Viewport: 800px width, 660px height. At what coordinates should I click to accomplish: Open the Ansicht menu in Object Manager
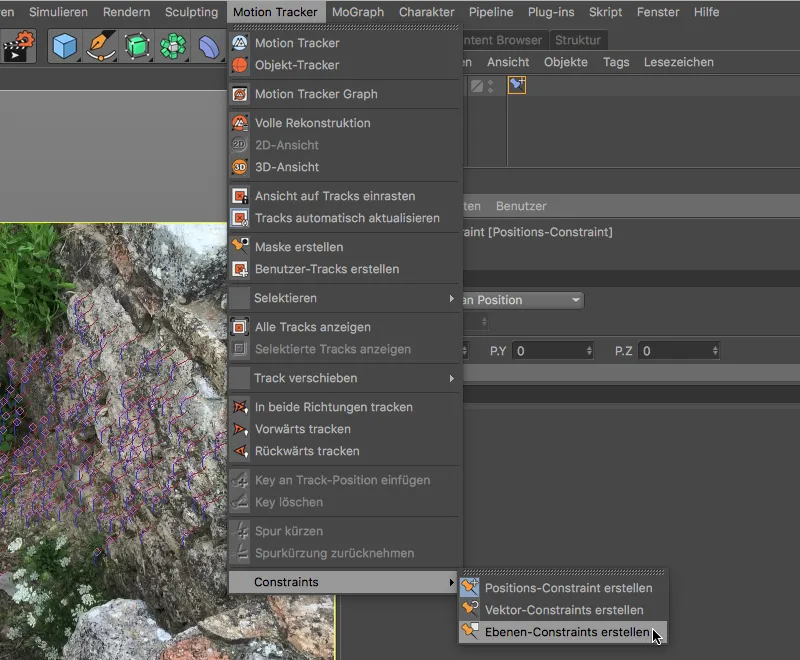point(508,62)
